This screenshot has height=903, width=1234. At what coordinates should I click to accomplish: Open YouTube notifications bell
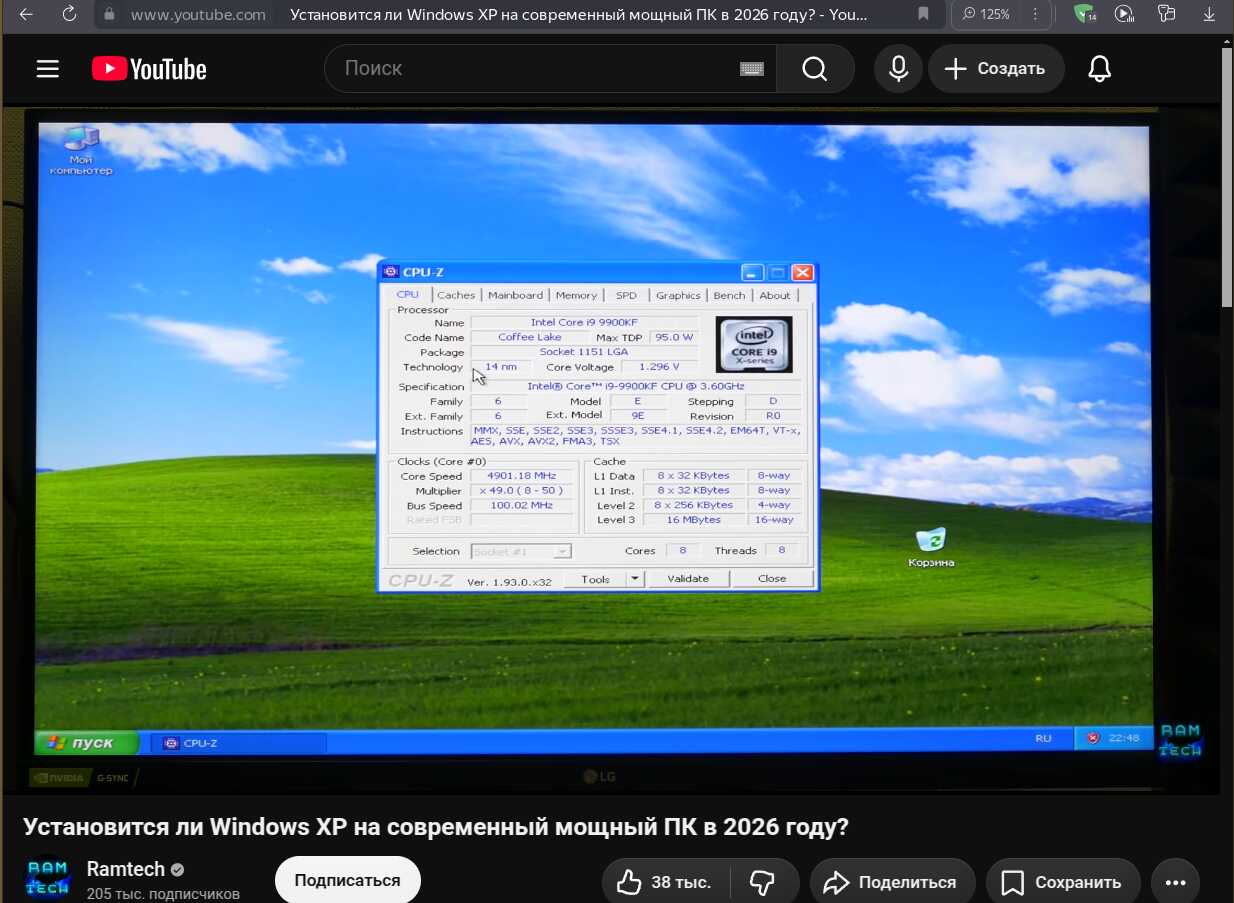coord(1100,68)
